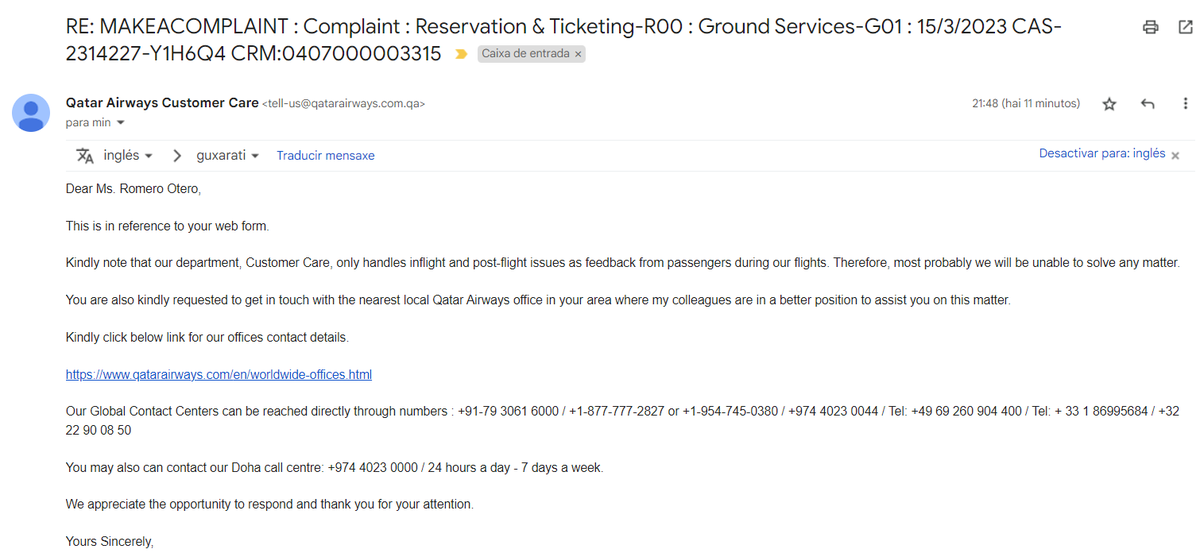Star this Qatar Airways message
This screenshot has height=553, width=1200.
(1109, 104)
